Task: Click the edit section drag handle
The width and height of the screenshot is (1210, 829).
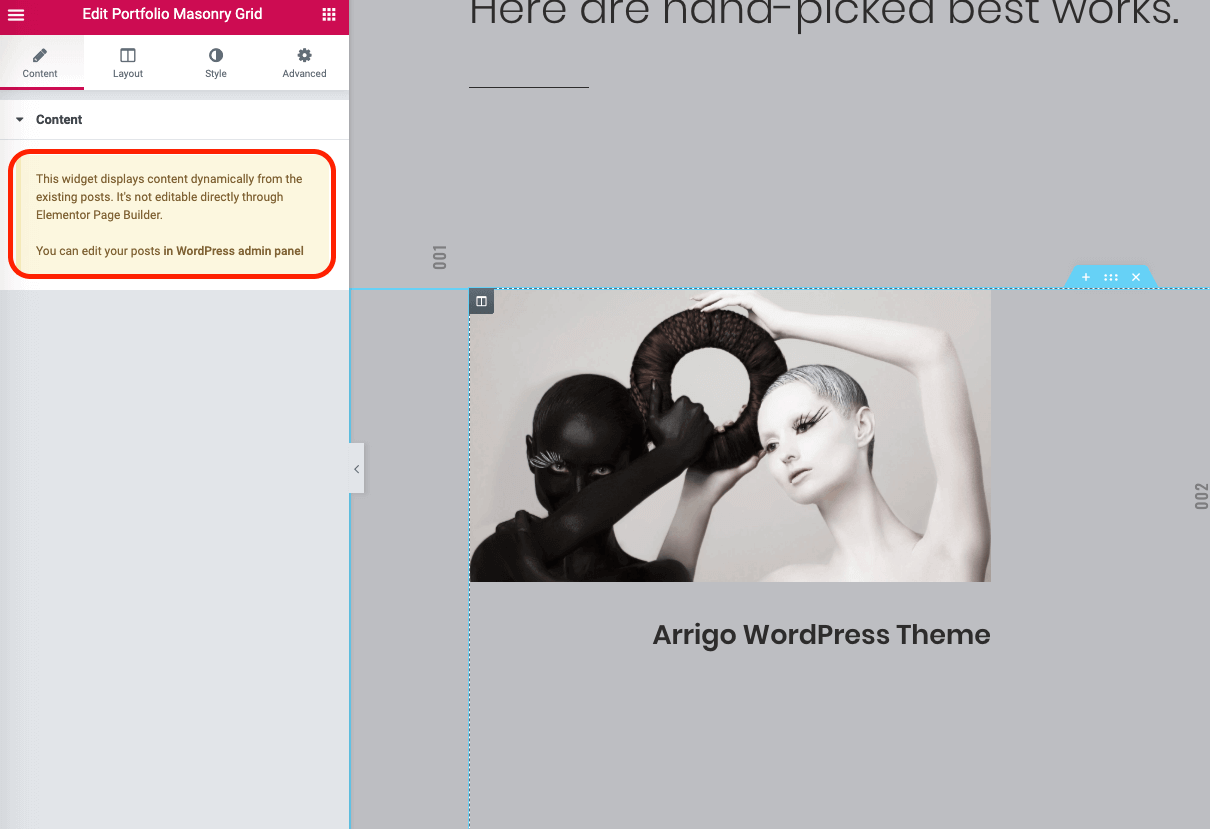Action: tap(1111, 277)
